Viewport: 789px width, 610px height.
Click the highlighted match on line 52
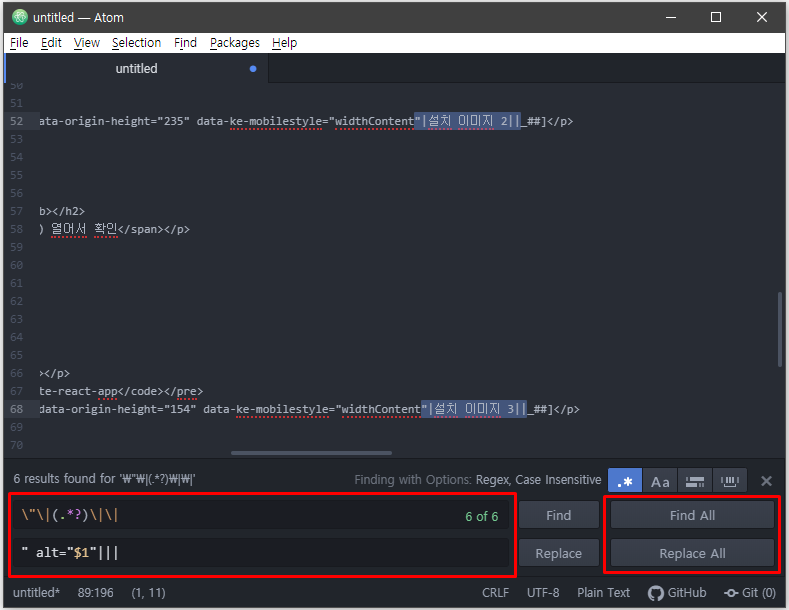(x=467, y=121)
